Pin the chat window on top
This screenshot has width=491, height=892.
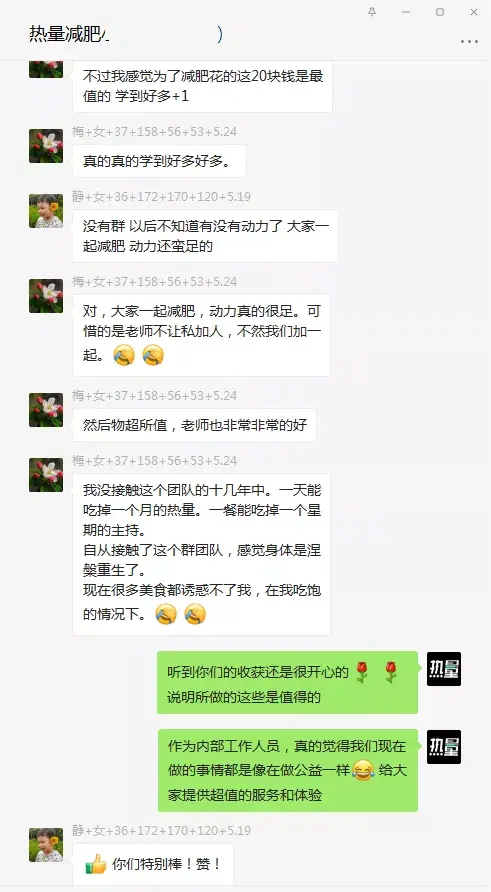pos(372,12)
